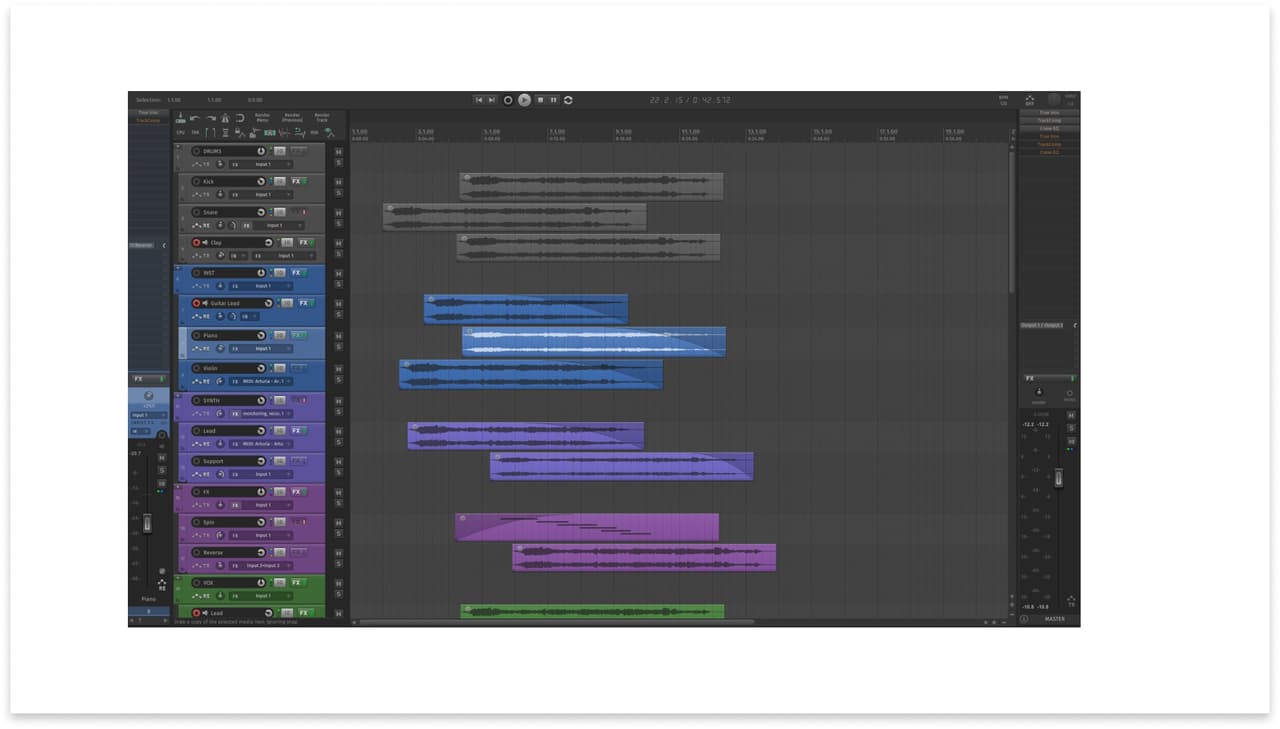Open the FX chain on the Kick track
The image size is (1280, 729).
[297, 181]
